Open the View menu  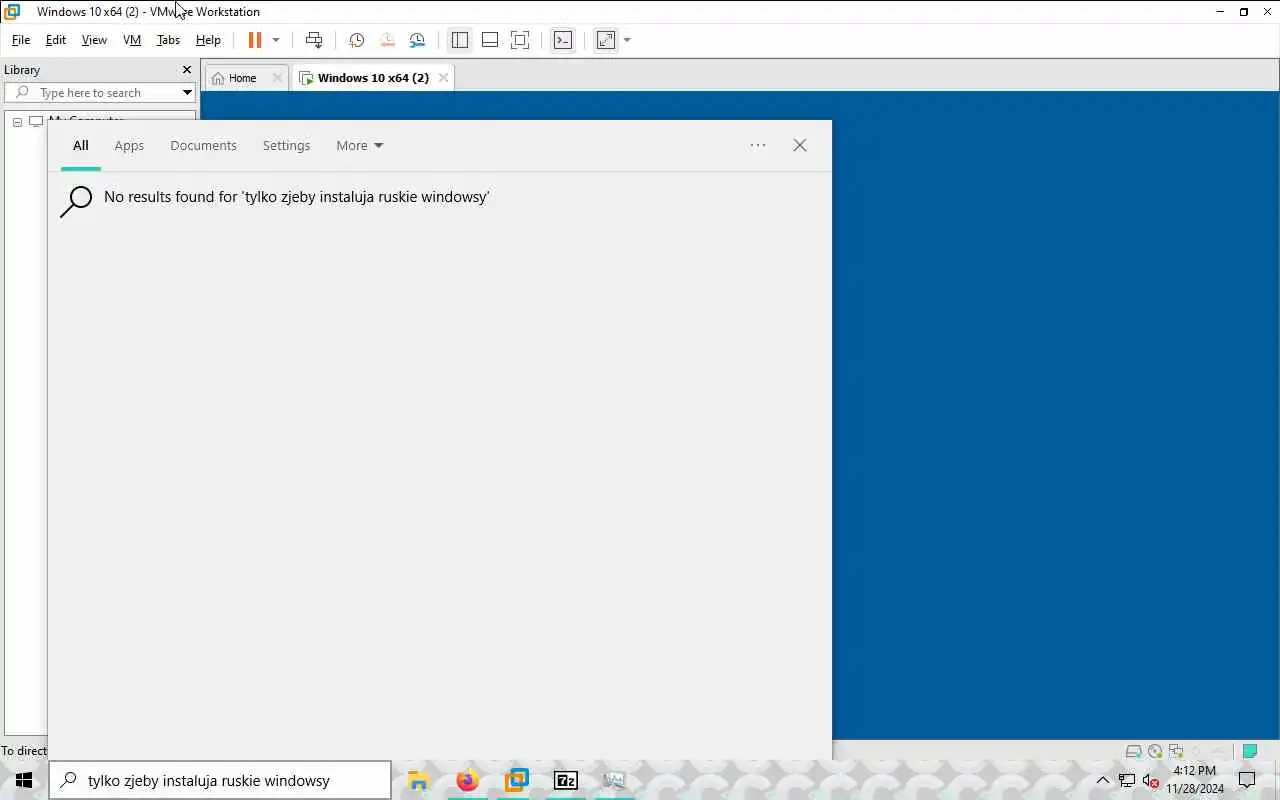pyautogui.click(x=94, y=40)
